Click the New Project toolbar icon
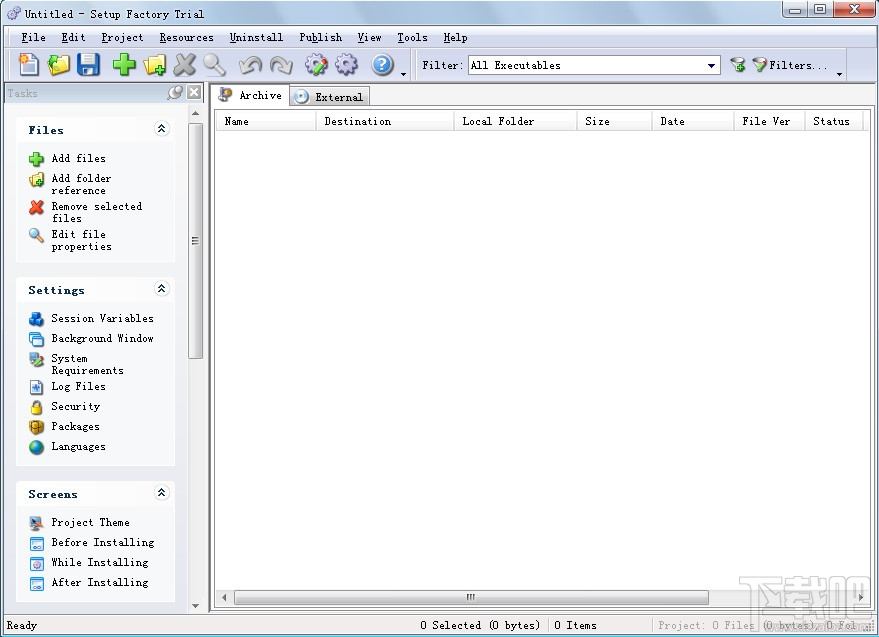 [29, 64]
